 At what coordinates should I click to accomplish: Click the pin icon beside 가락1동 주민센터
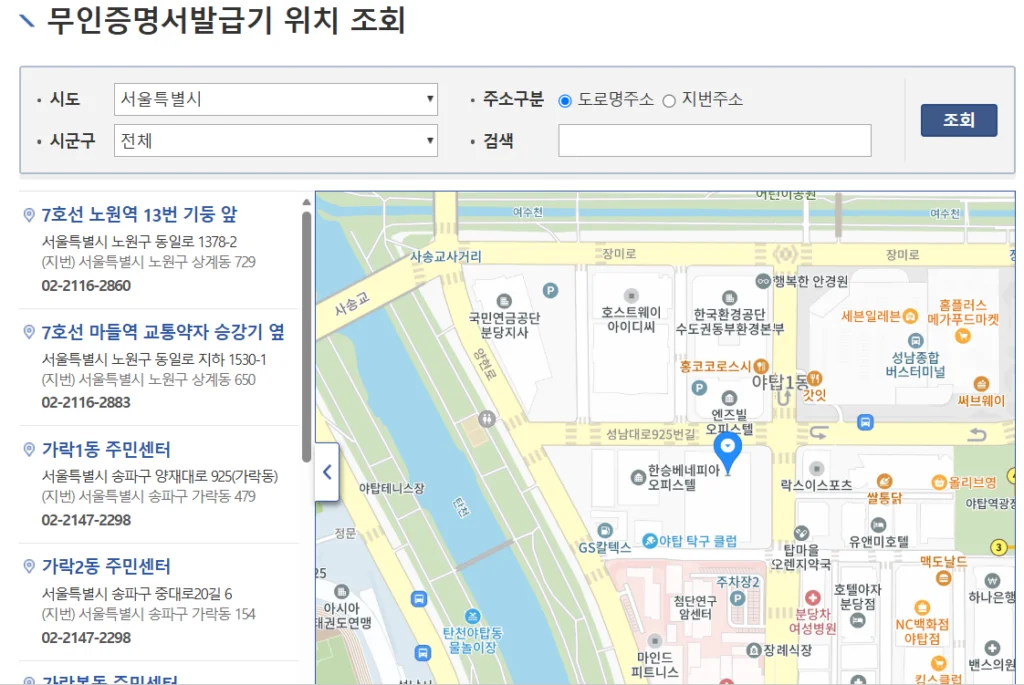(x=29, y=449)
